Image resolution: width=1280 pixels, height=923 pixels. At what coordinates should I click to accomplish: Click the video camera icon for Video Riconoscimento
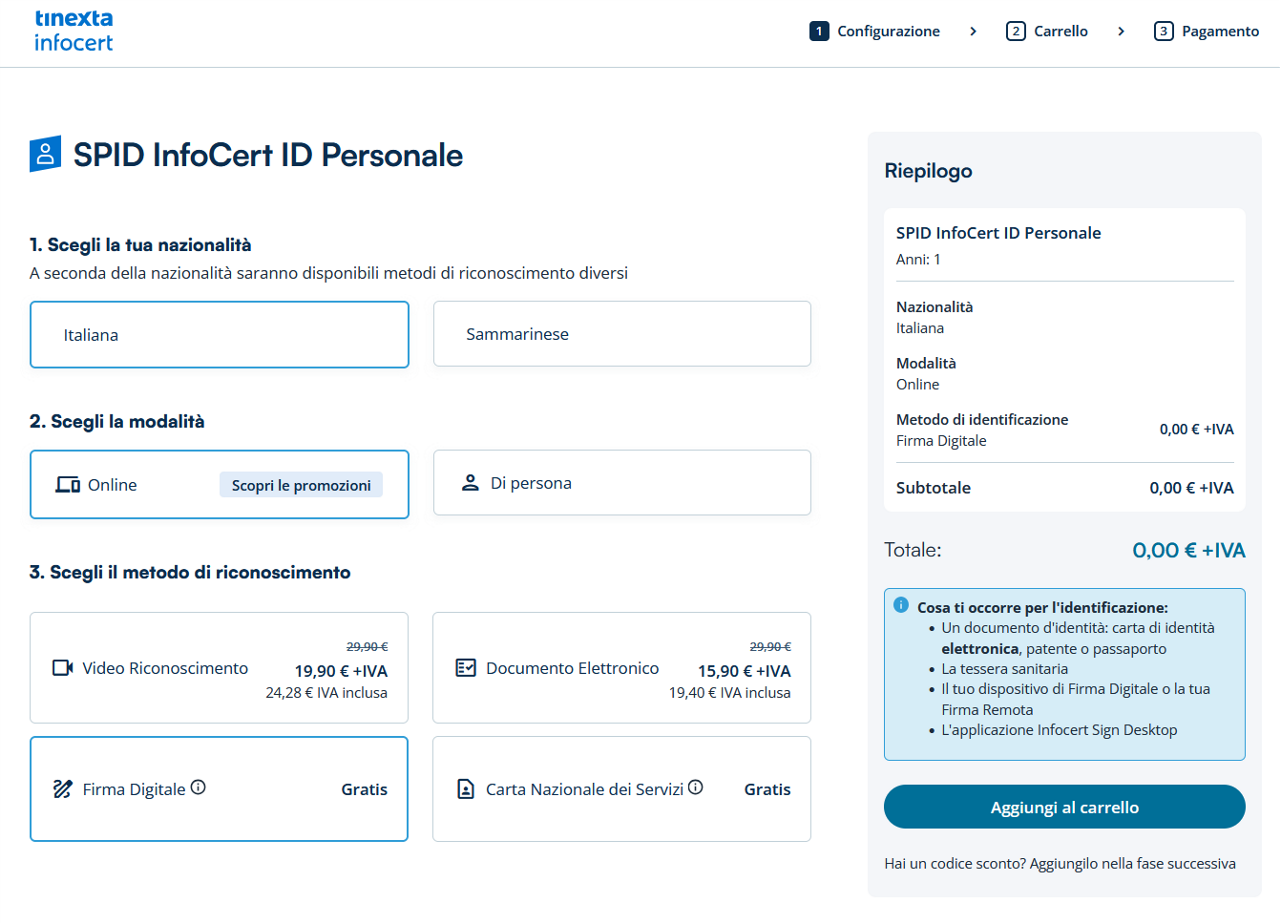click(x=63, y=668)
